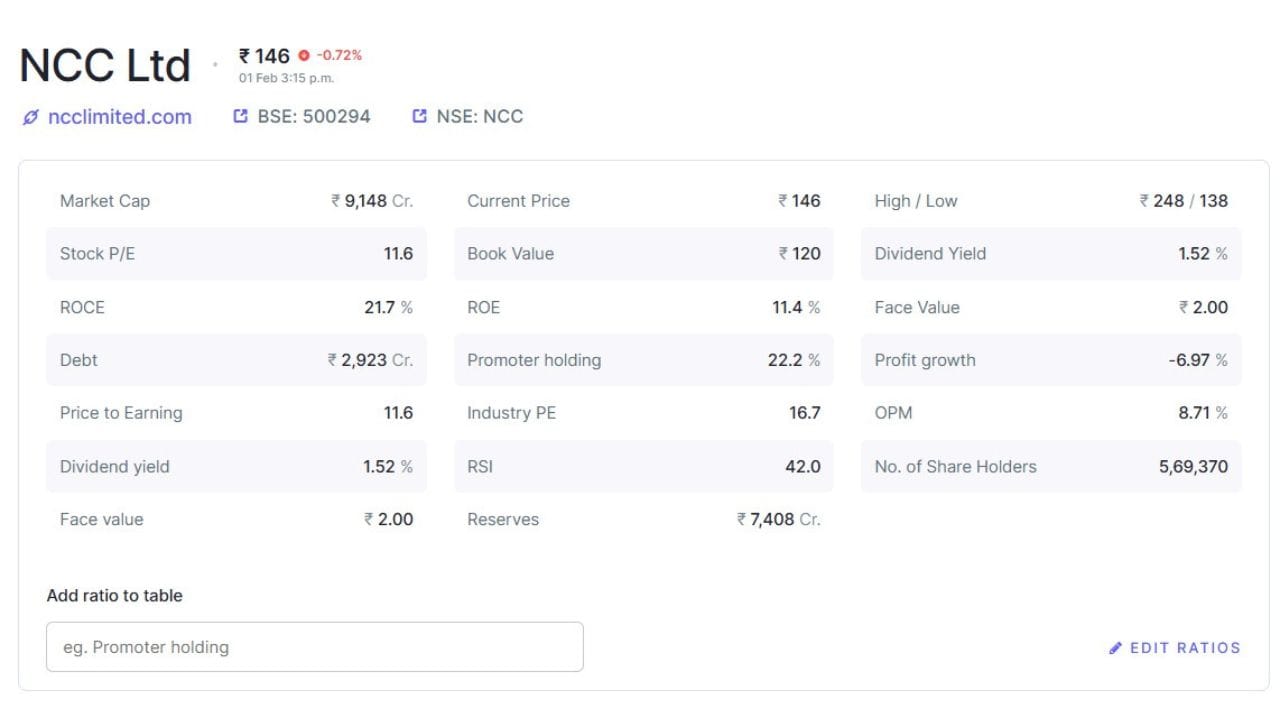The width and height of the screenshot is (1280, 720).
Task: Open the NSE: NCC listing link
Action: click(x=479, y=116)
